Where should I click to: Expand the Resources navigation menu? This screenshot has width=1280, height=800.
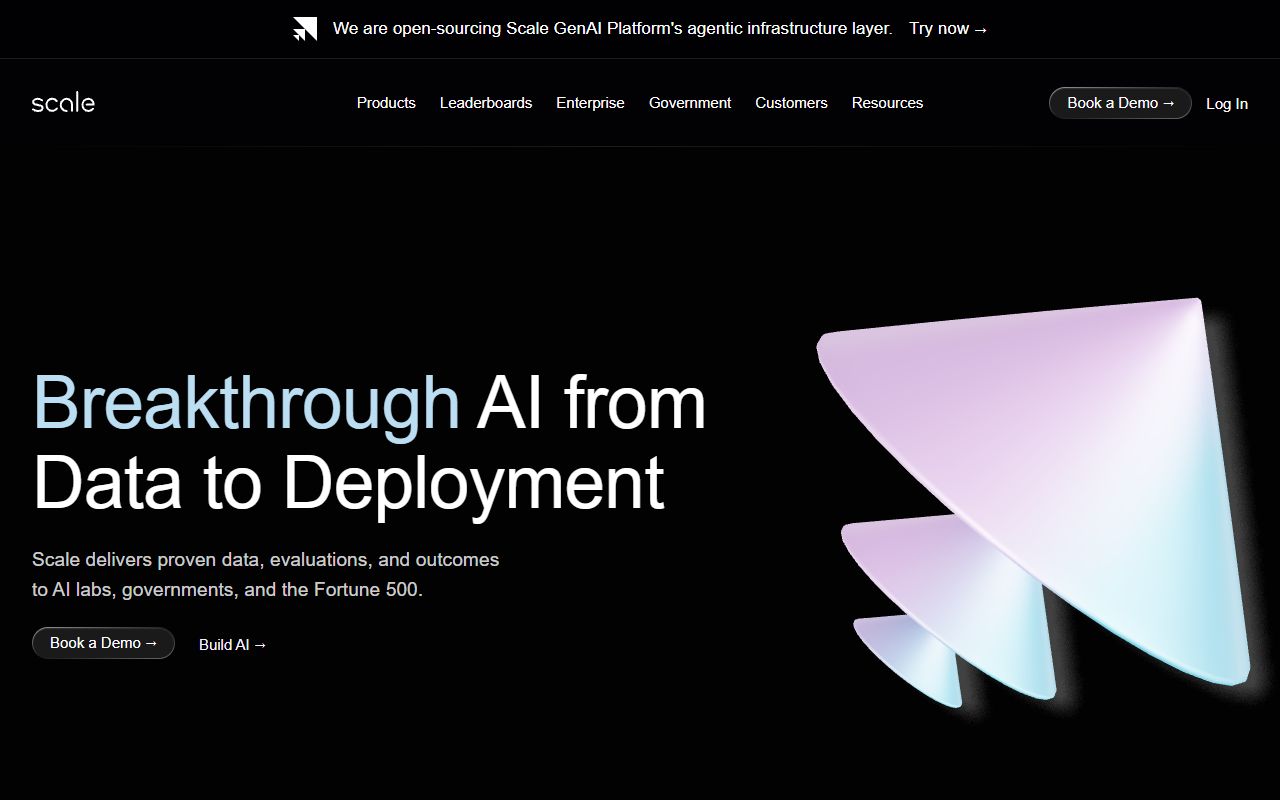point(887,103)
